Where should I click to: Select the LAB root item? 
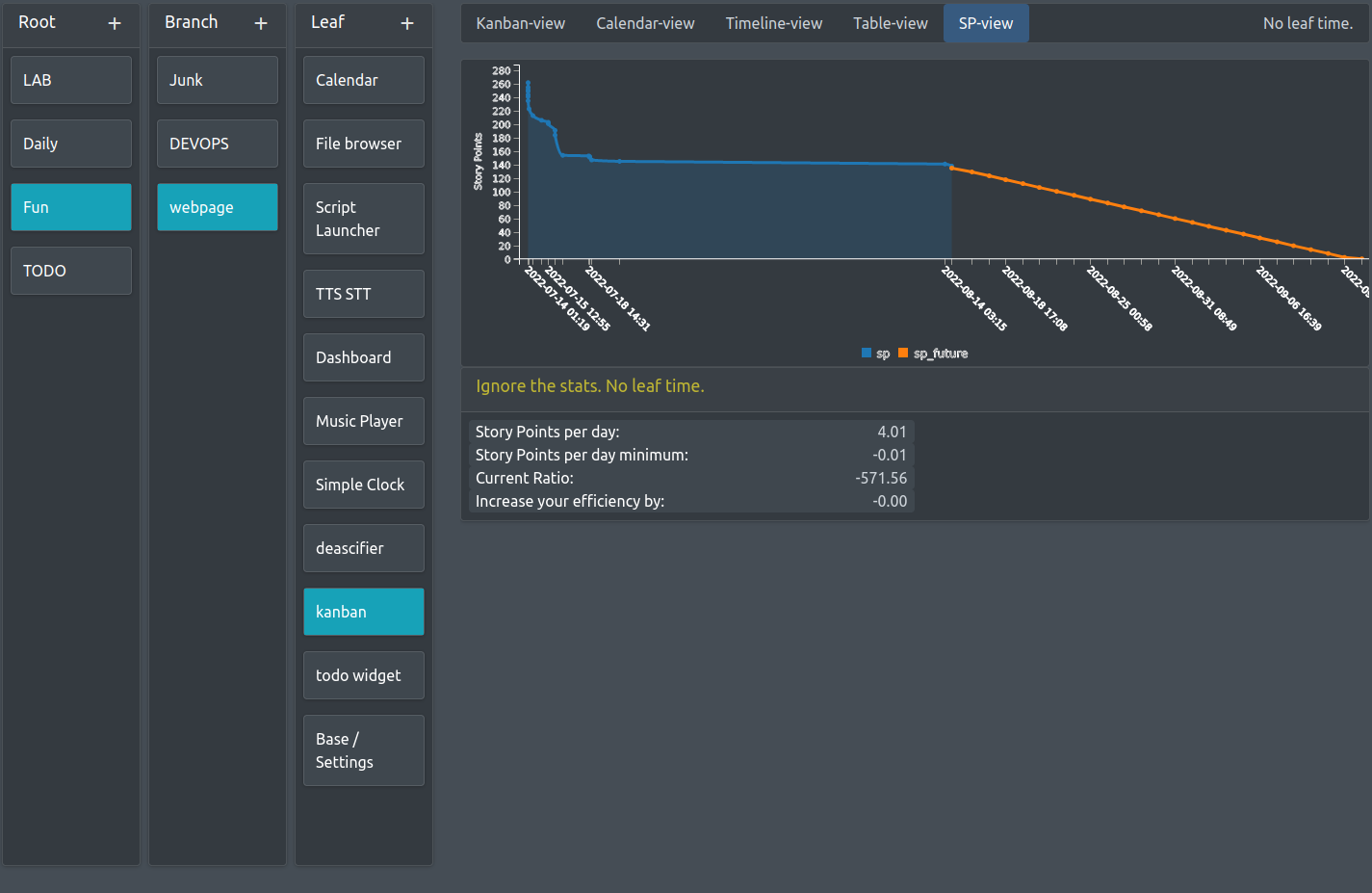click(x=71, y=80)
